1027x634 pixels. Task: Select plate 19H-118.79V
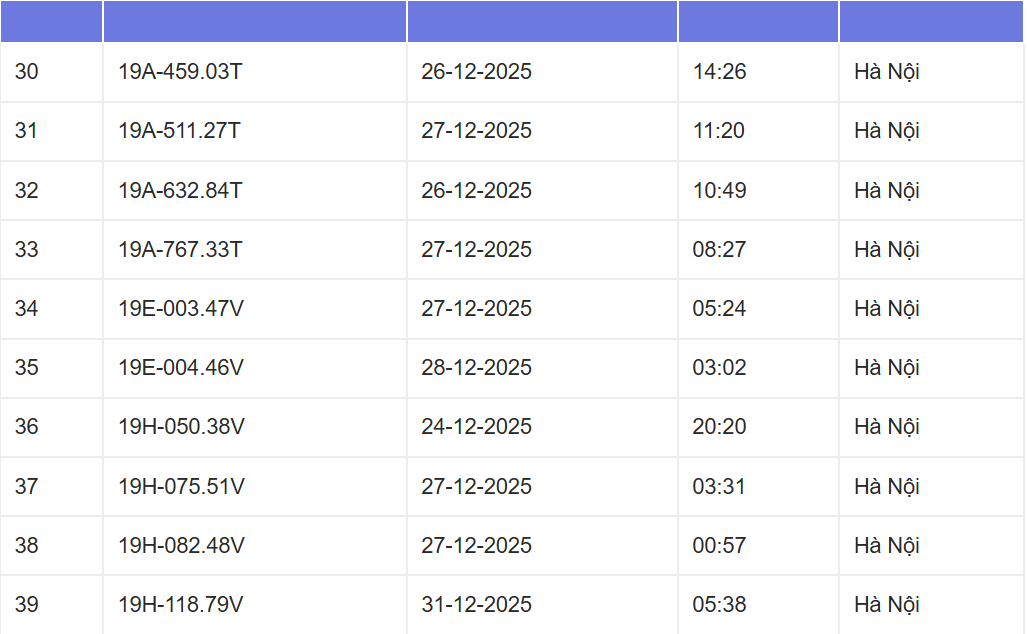[x=181, y=604]
